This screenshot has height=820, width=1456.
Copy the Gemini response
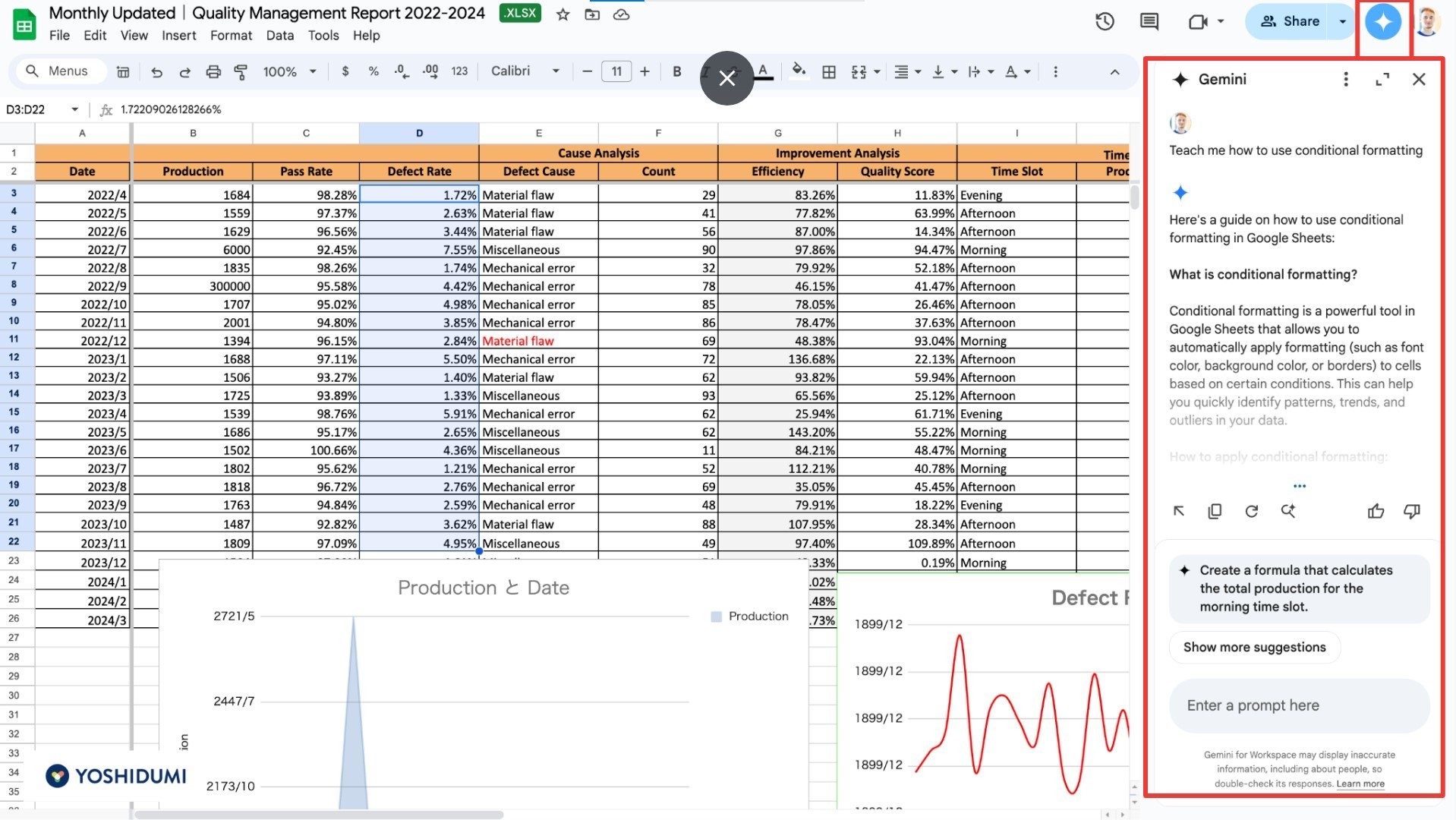(x=1215, y=511)
